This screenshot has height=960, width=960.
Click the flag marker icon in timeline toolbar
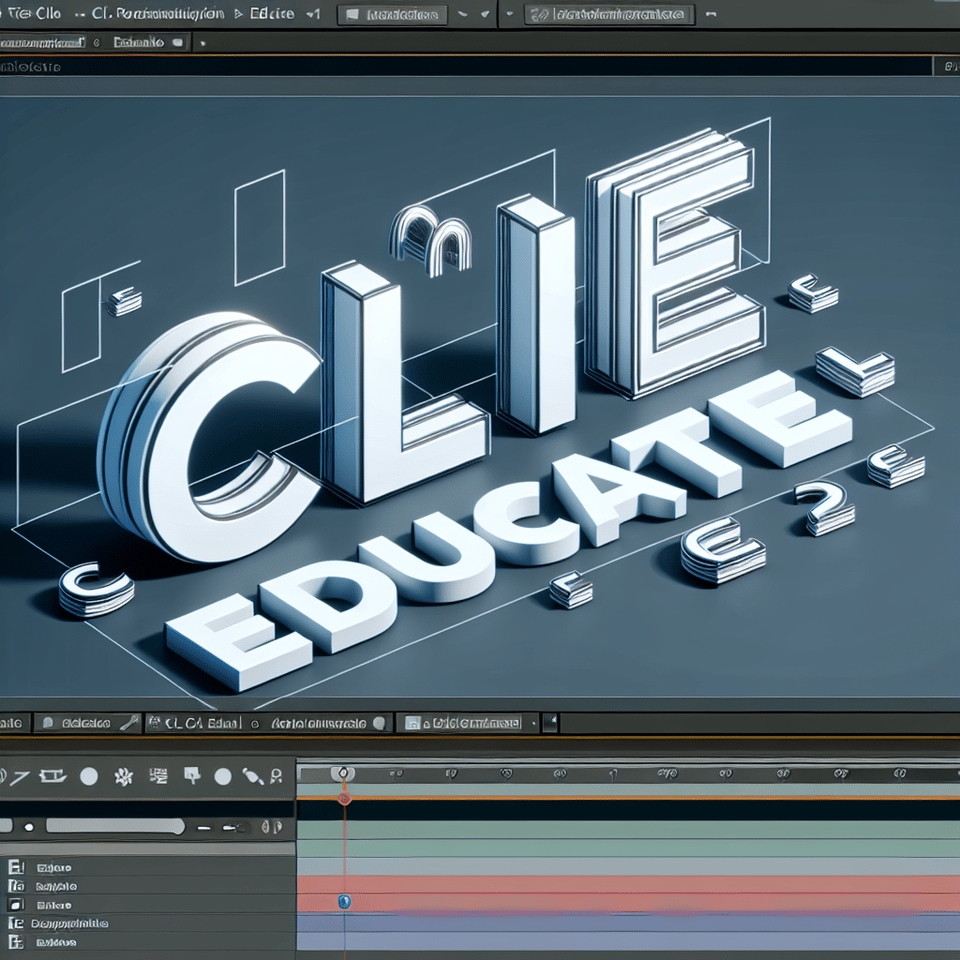click(x=192, y=776)
